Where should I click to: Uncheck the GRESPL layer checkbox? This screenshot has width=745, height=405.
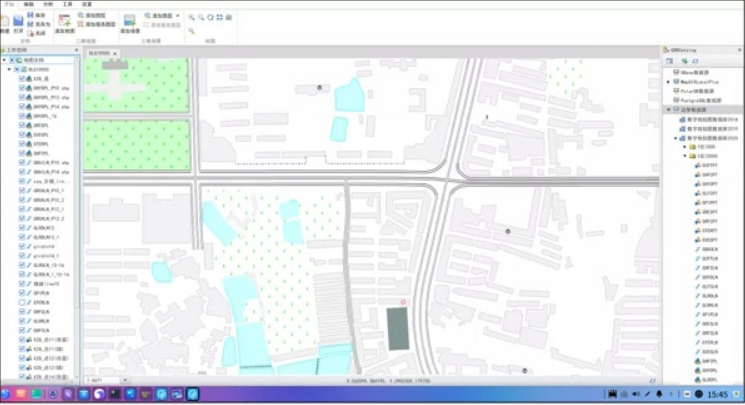point(22,125)
